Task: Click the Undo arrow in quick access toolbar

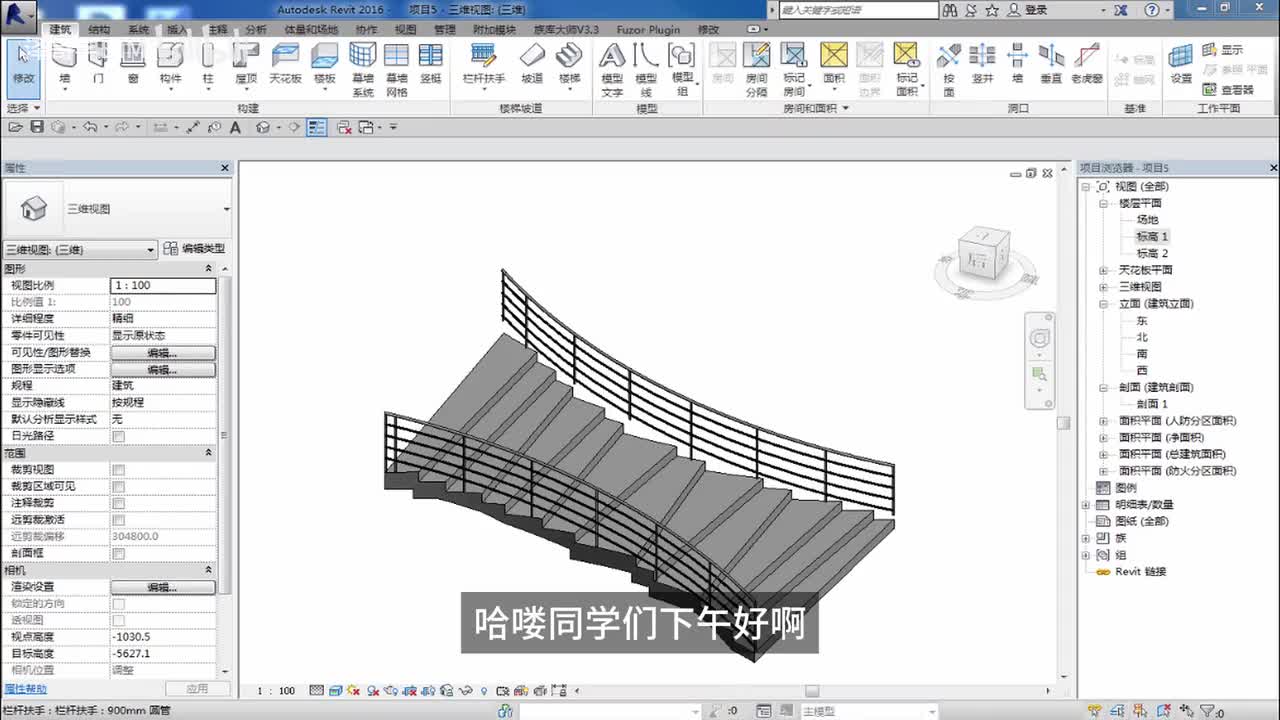Action: coord(90,127)
